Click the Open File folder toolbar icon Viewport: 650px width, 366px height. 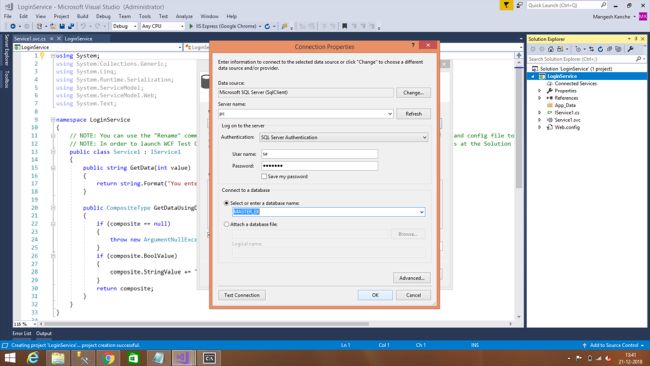click(53, 26)
